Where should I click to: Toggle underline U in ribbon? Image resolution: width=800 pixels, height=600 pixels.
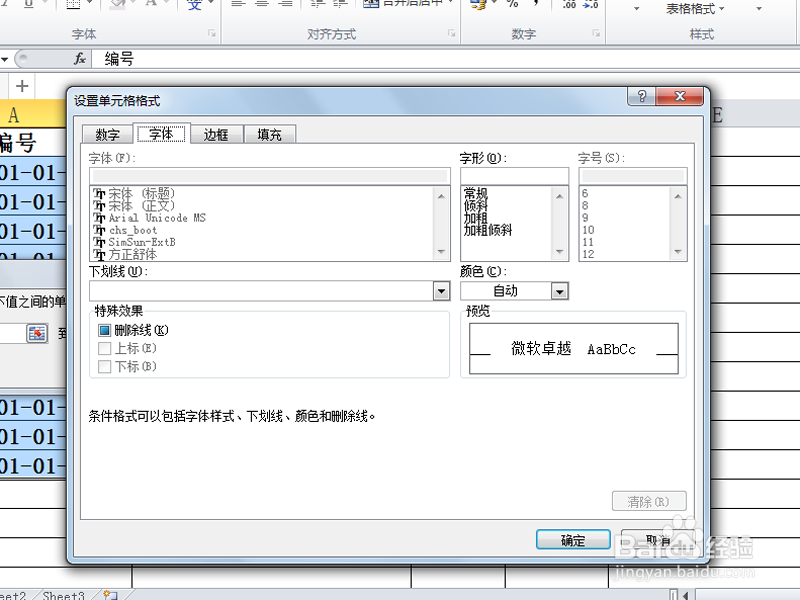point(29,4)
